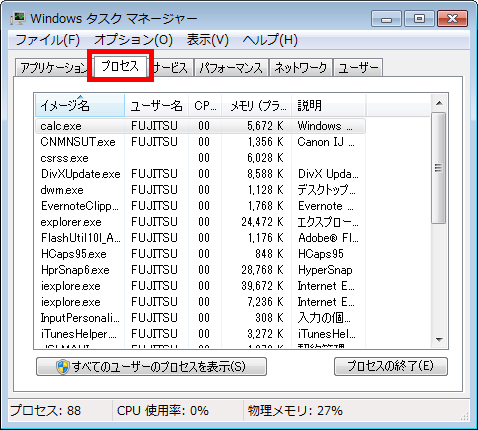Open the ファイル(F) menu
The width and height of the screenshot is (478, 430).
pyautogui.click(x=47, y=40)
